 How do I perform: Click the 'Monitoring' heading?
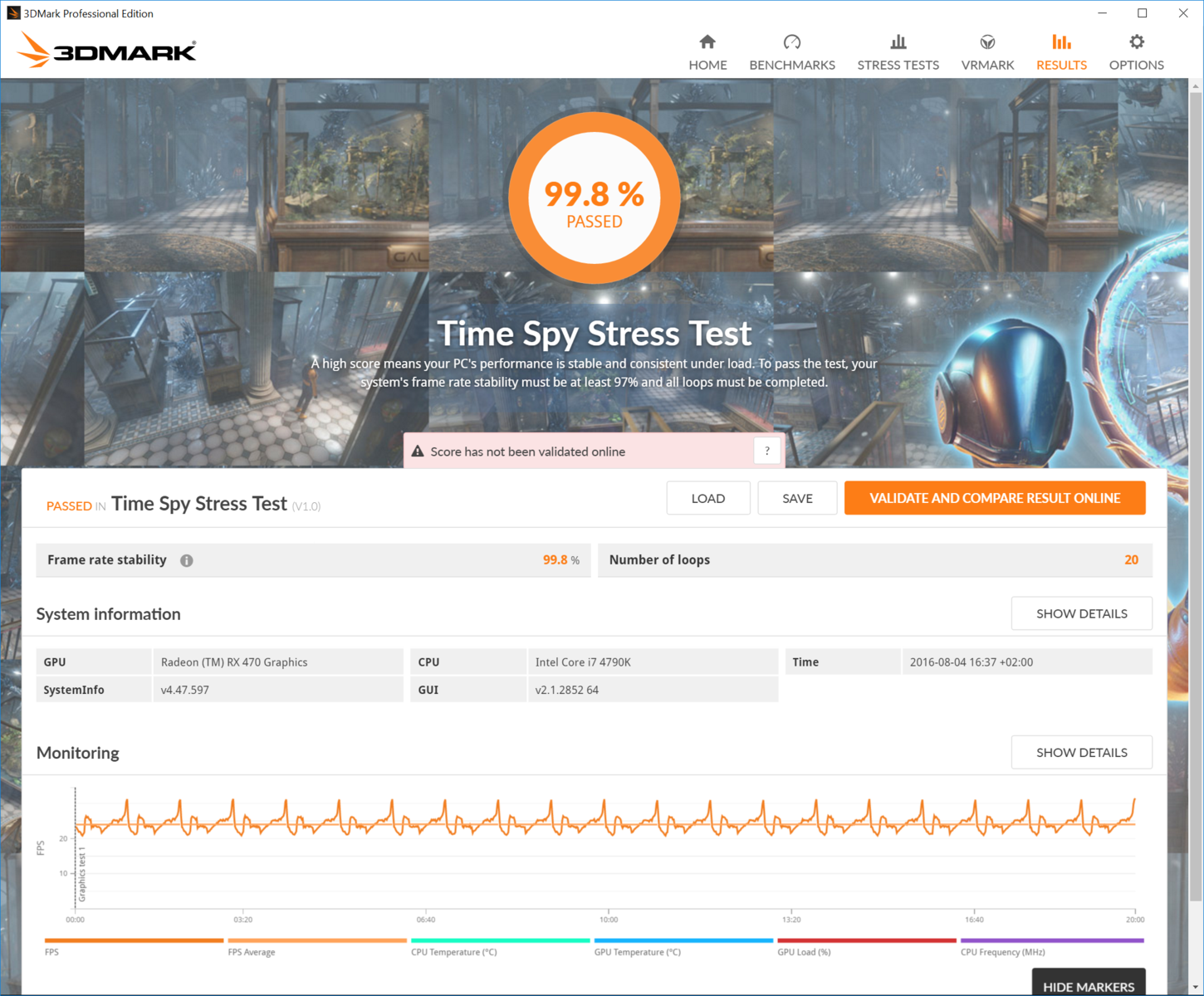[78, 753]
